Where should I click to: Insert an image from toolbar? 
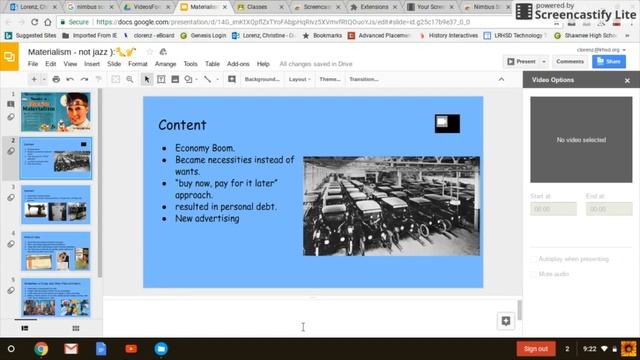pos(175,79)
